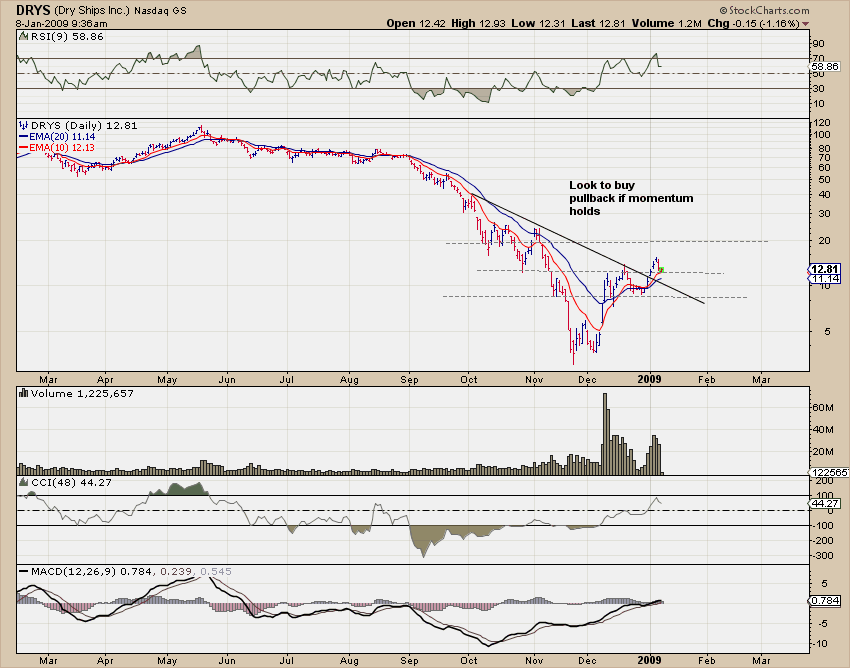This screenshot has width=850, height=668.
Task: Click the 12.81 last price tag on right axis
Action: 825,269
